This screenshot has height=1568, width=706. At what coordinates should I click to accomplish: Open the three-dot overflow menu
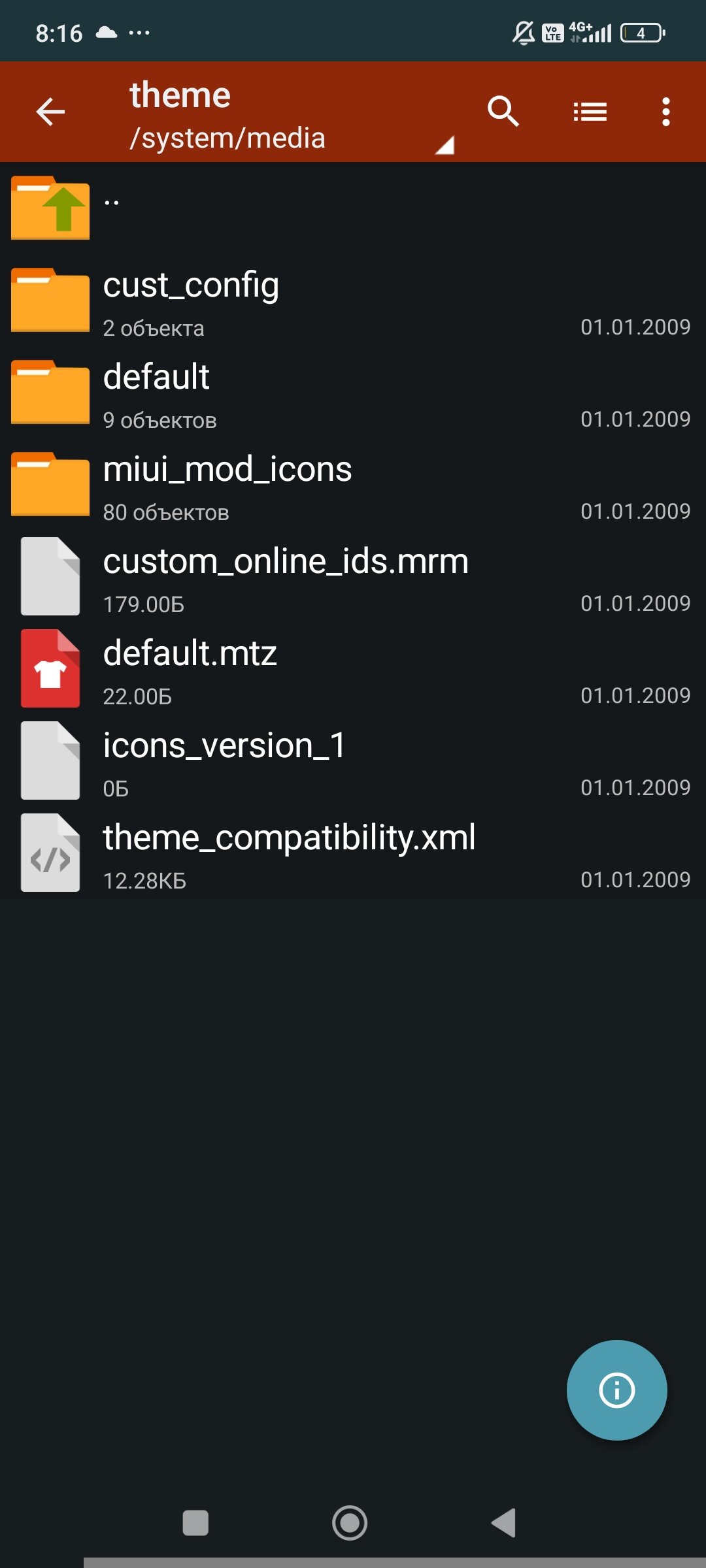click(665, 112)
